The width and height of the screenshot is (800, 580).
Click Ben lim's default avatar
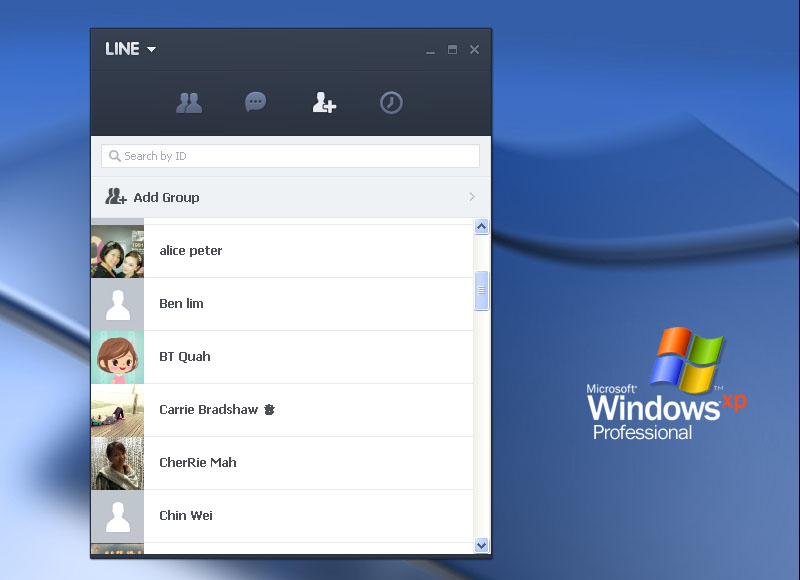(x=117, y=304)
